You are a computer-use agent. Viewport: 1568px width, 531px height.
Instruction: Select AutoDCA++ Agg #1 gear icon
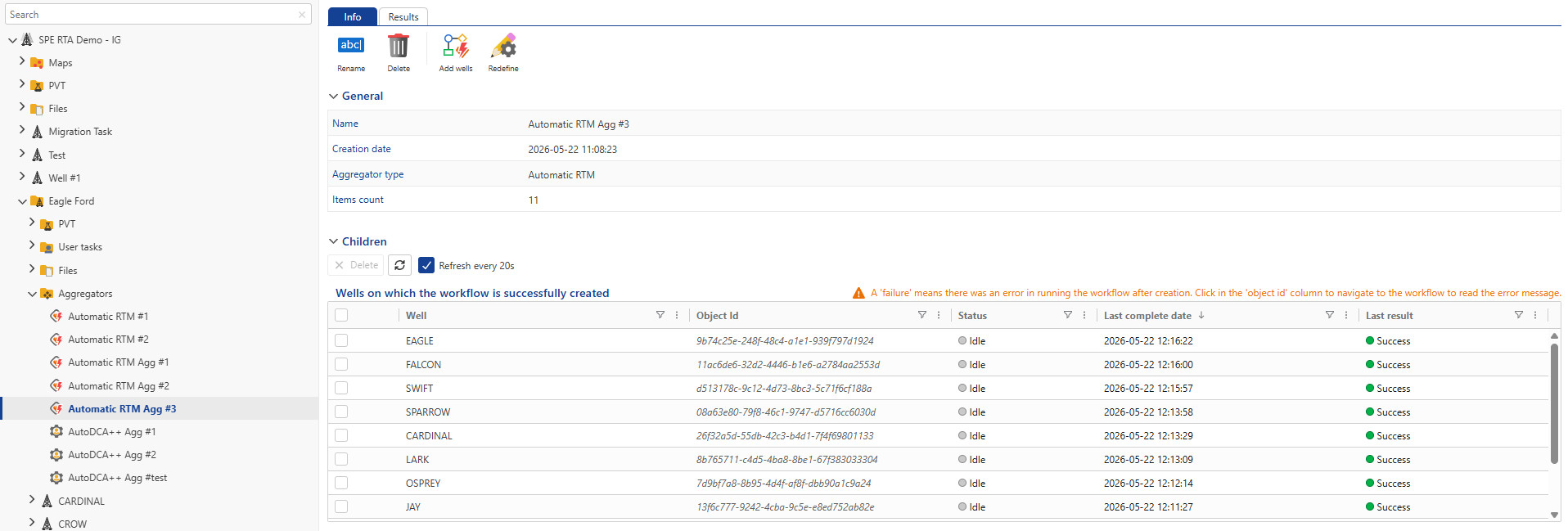[x=56, y=431]
